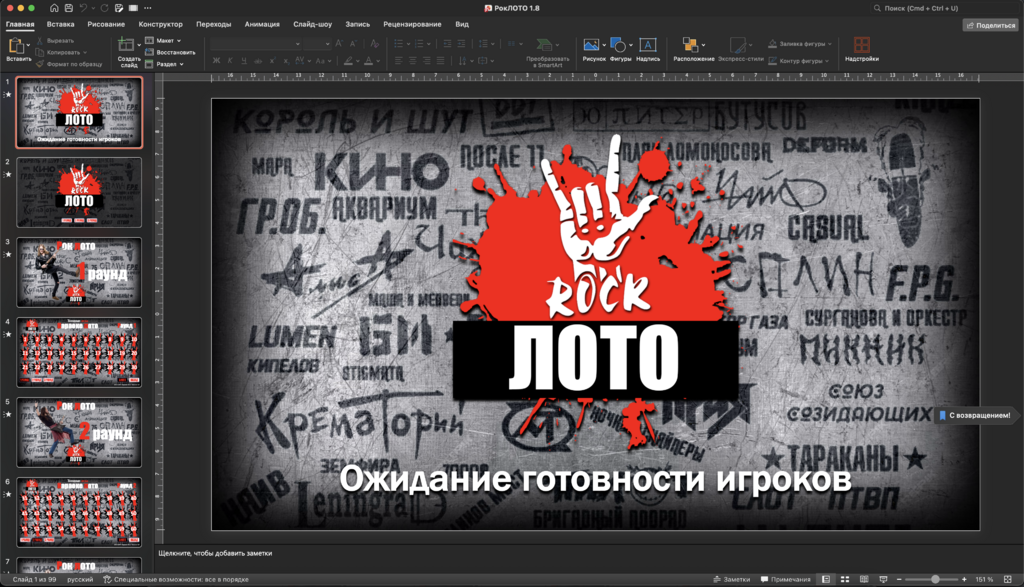Click Слайд 1 из 99 status text
Image resolution: width=1024 pixels, height=587 pixels.
35,579
